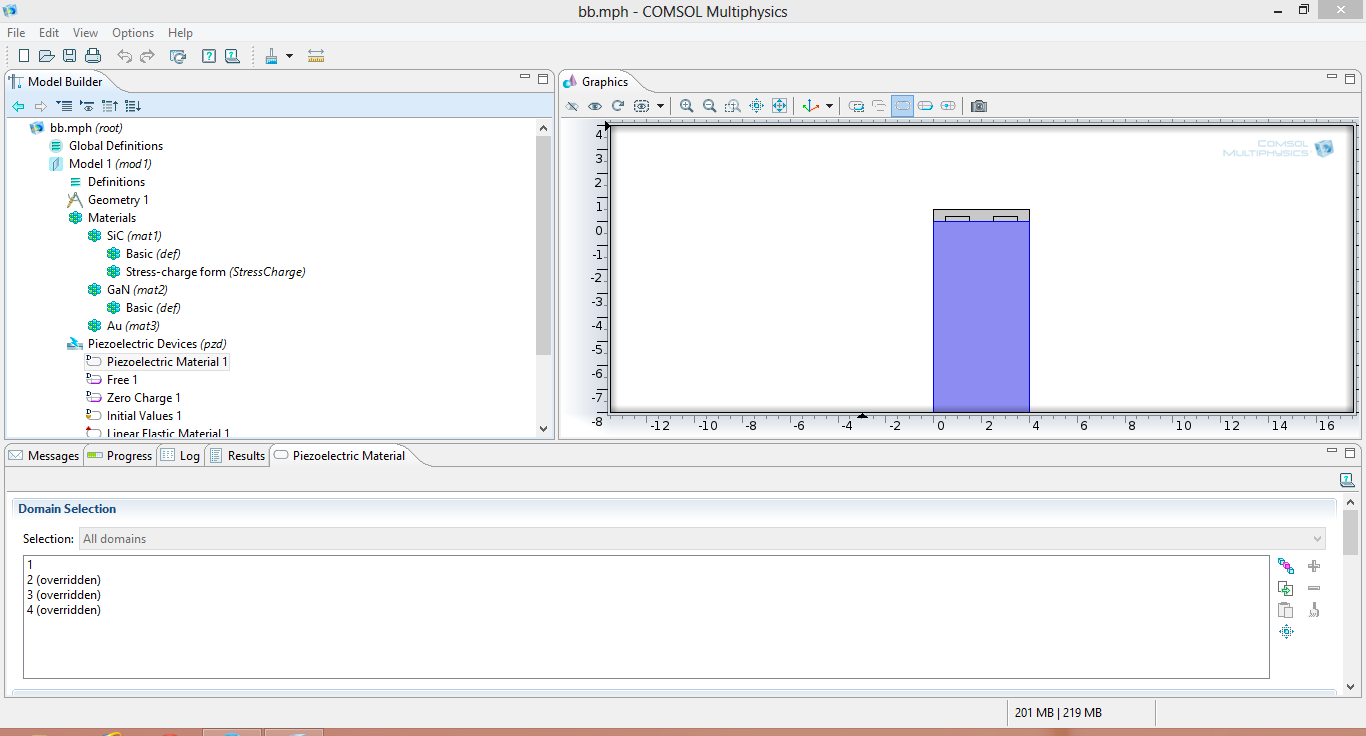The image size is (1366, 736).
Task: Open the Selection 'All domains' dropdown
Action: click(702, 539)
